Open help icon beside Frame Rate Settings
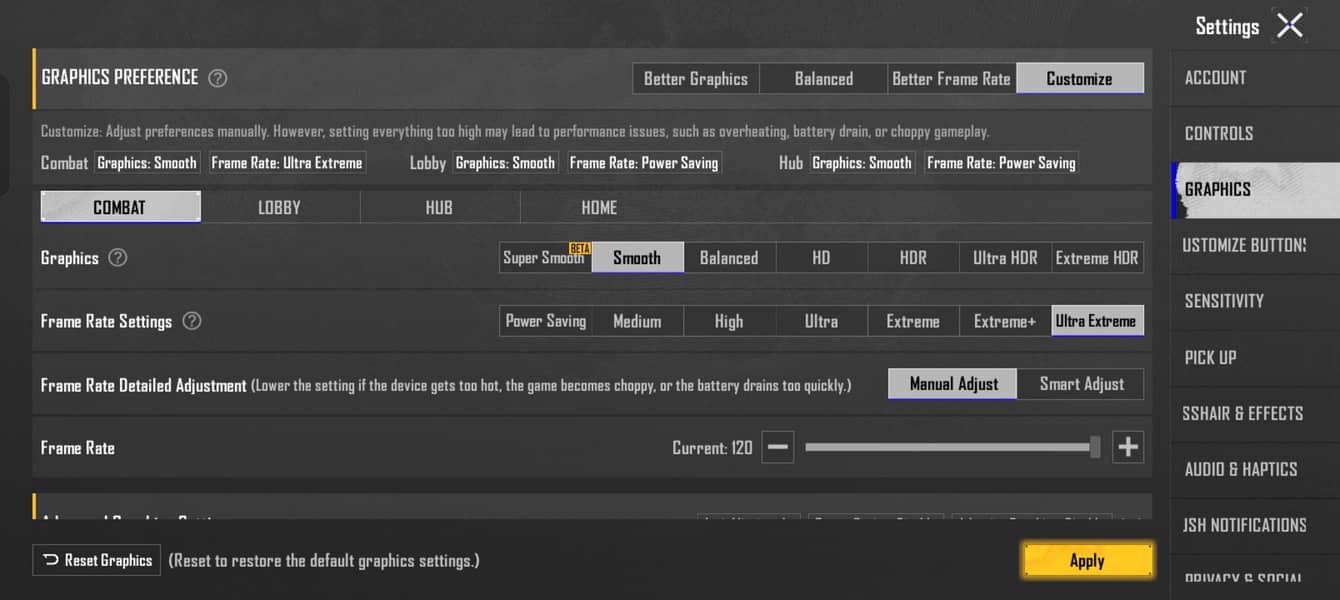This screenshot has height=600, width=1340. click(192, 321)
